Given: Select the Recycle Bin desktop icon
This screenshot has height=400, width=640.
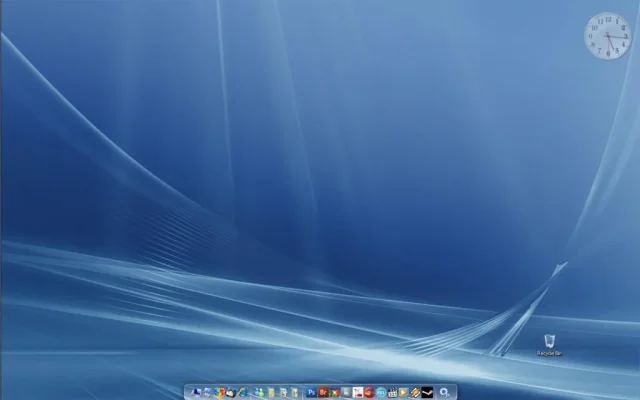Looking at the screenshot, I should point(549,343).
